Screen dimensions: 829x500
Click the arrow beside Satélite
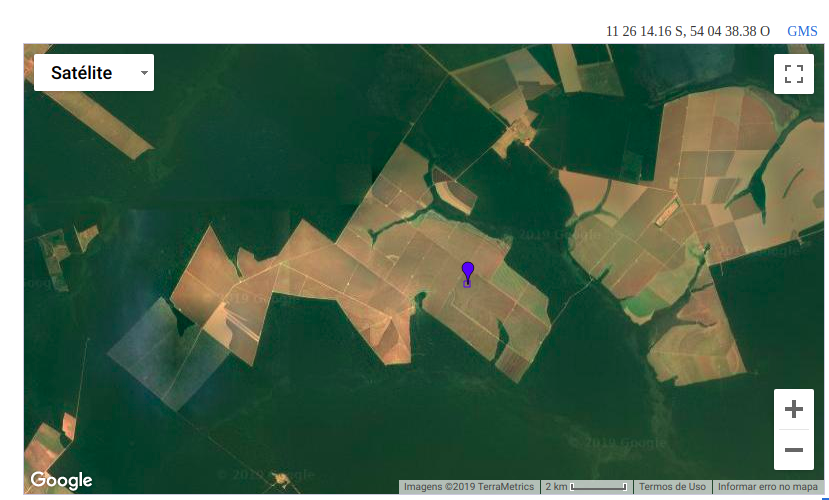tap(144, 73)
